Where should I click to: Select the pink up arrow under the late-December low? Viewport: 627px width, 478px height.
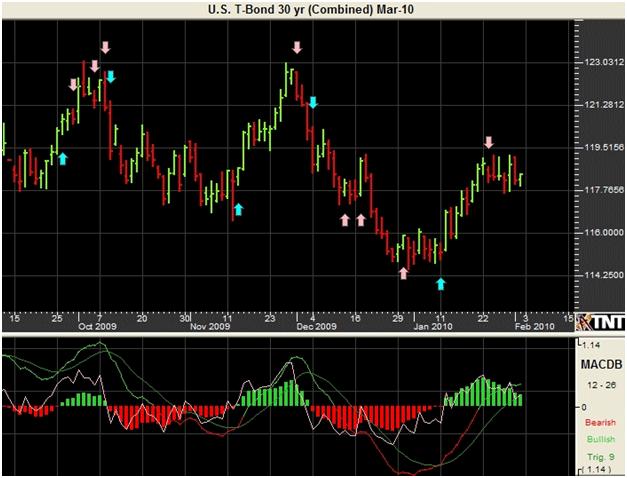coord(403,274)
